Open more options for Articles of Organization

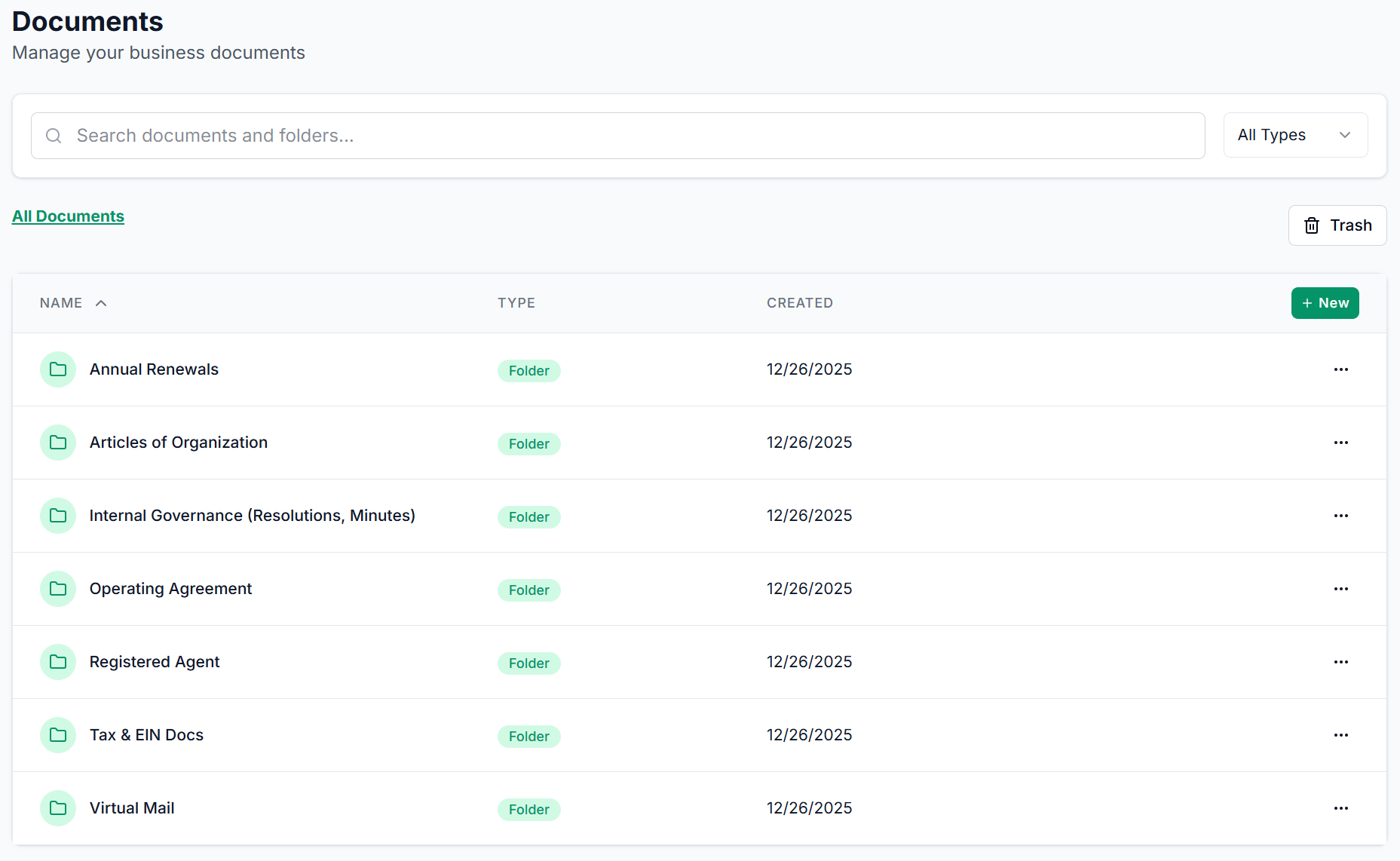click(1340, 443)
